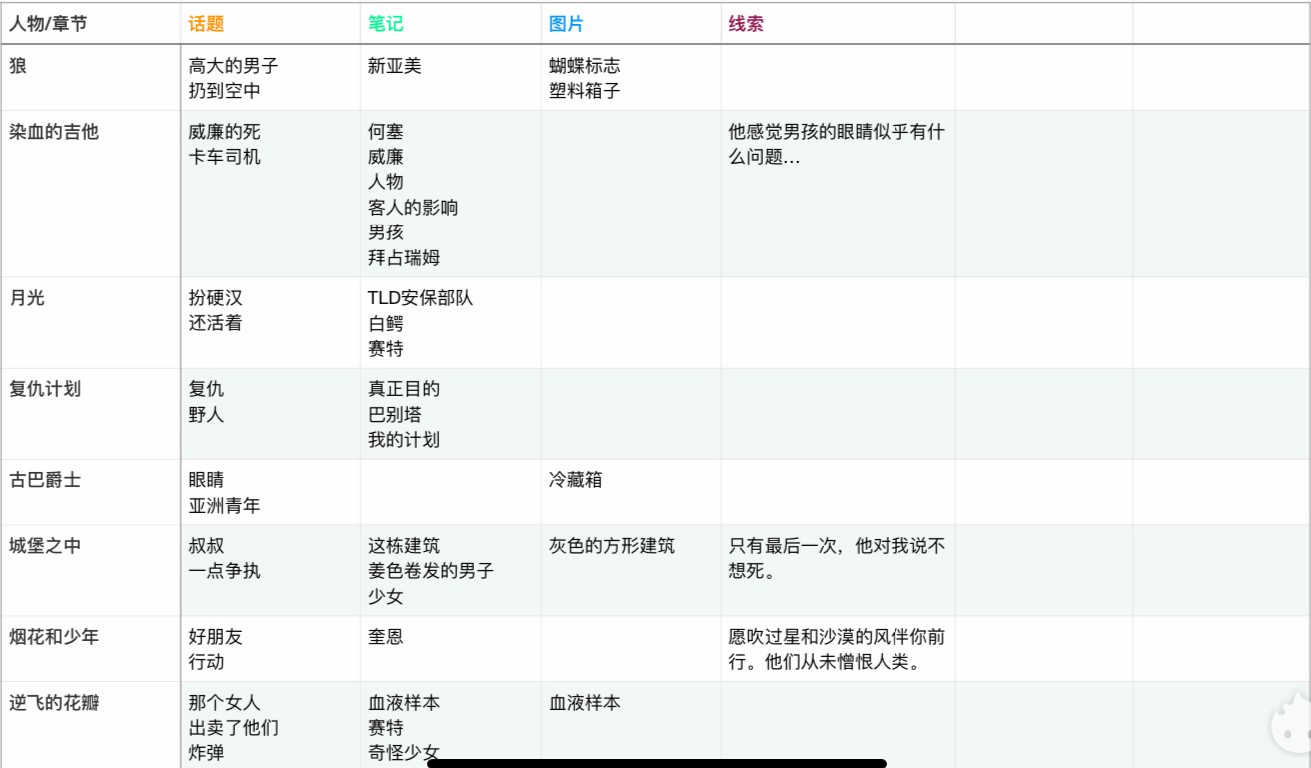
Task: Open the note 巴别塔
Action: [x=395, y=414]
